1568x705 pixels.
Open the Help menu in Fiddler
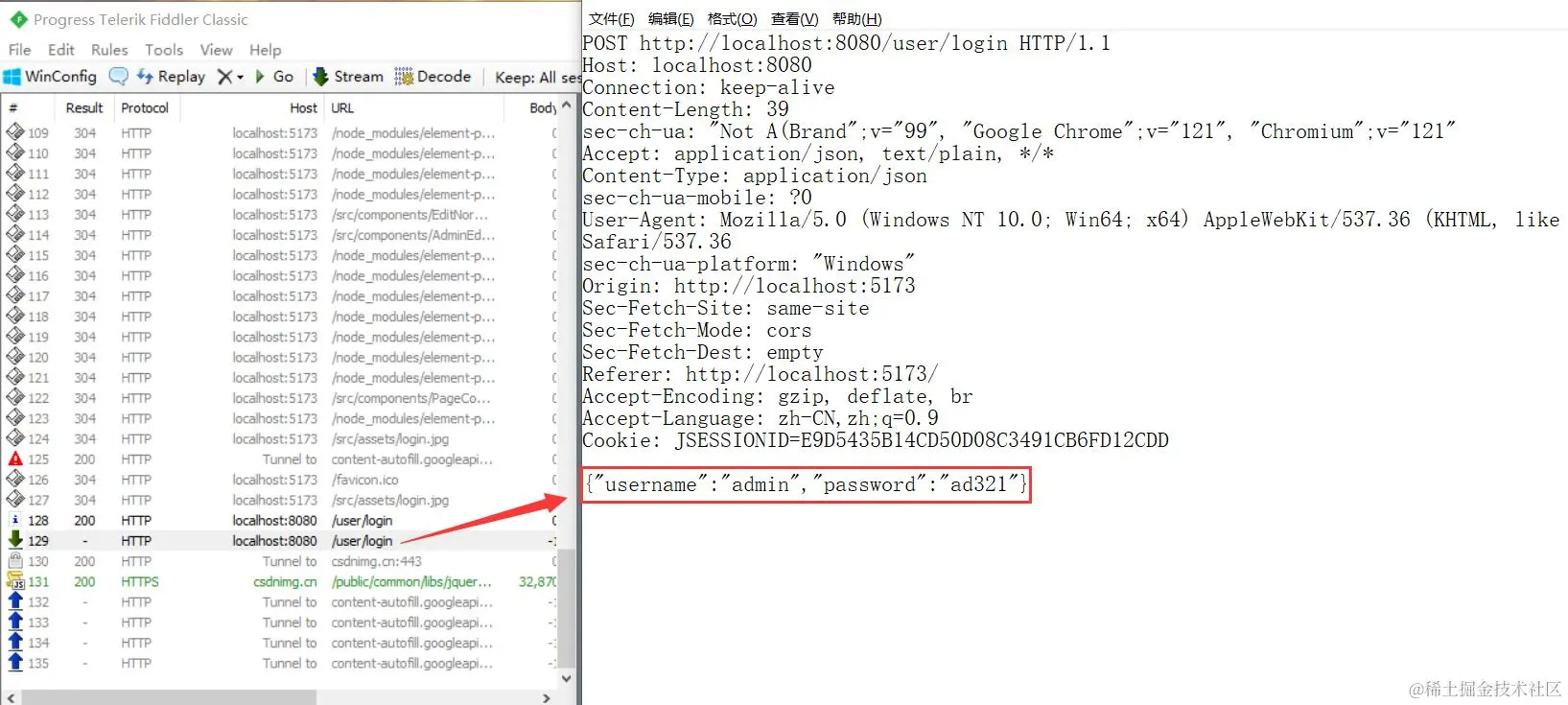266,50
